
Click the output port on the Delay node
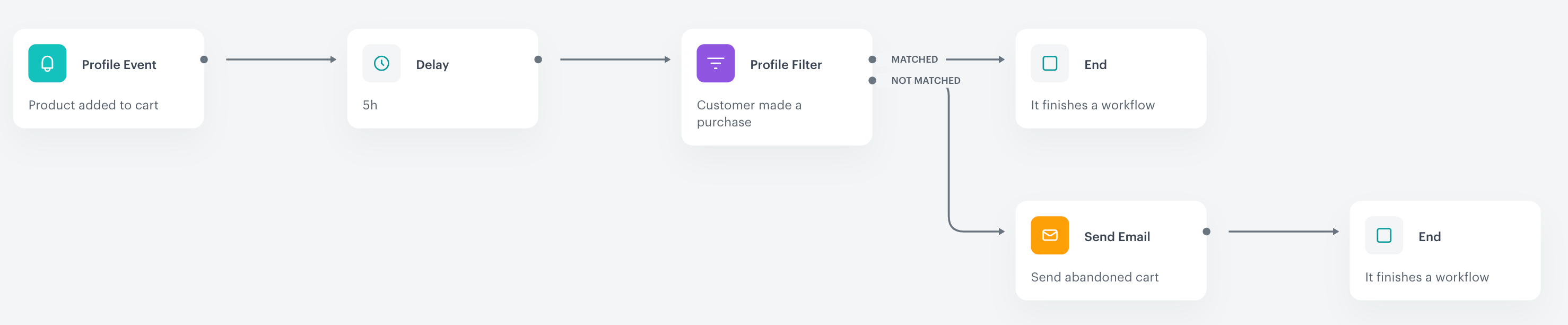(x=537, y=59)
